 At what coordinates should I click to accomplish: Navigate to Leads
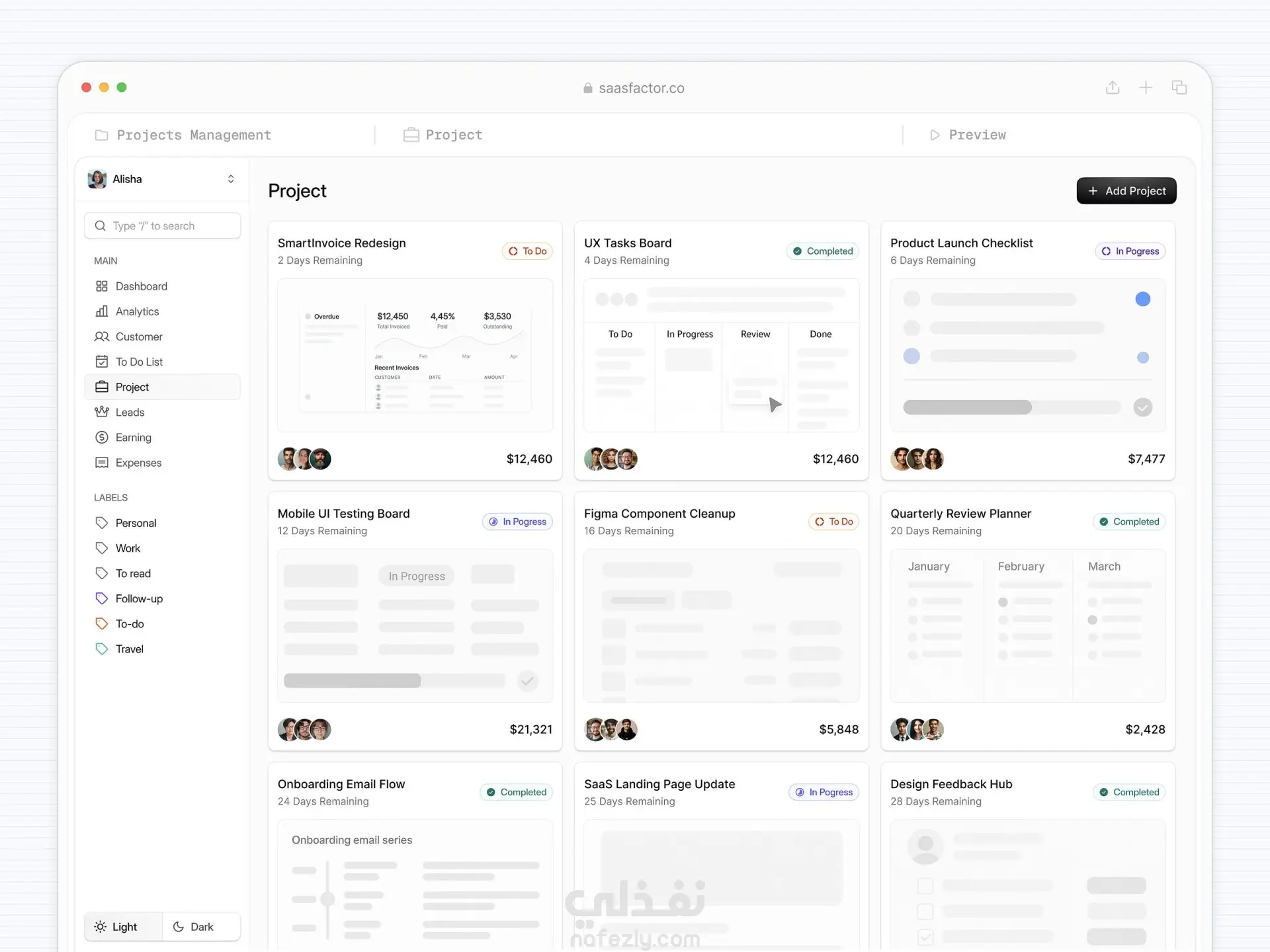(x=163, y=412)
